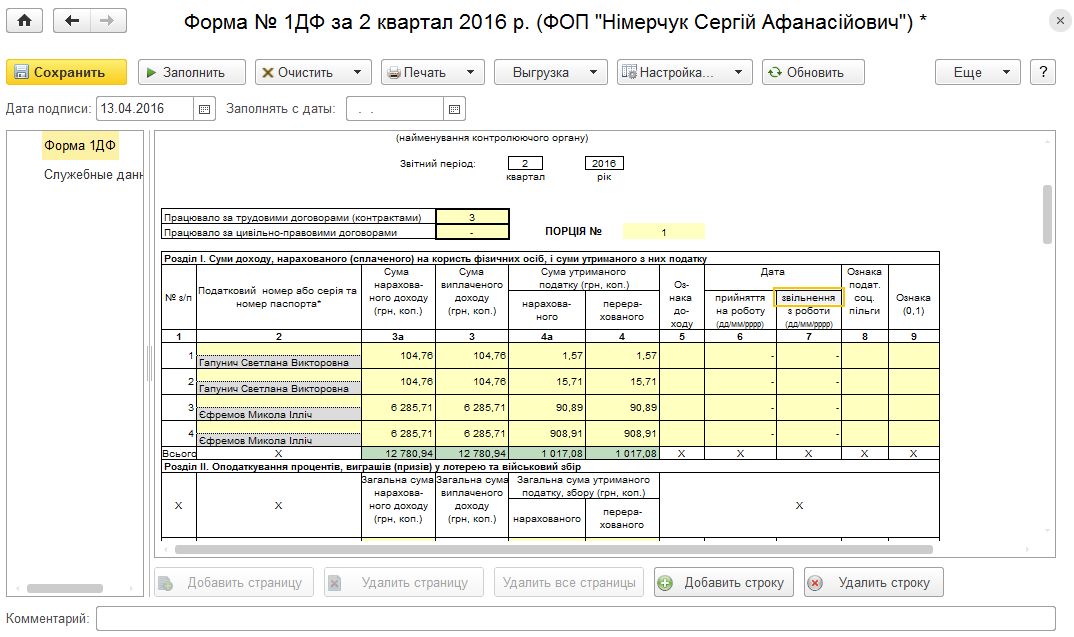Click the form's vertical scrollbar thumb
The height and width of the screenshot is (637, 1074).
(1047, 214)
